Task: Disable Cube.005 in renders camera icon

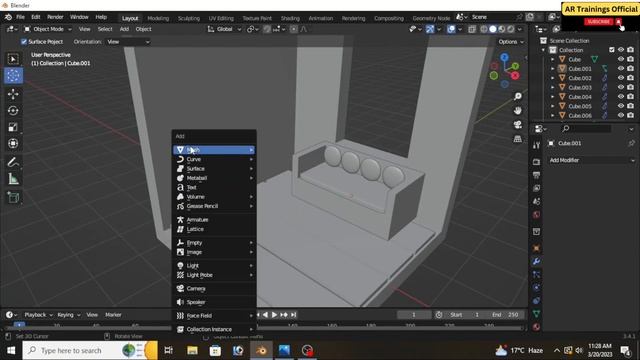Action: click(x=631, y=106)
